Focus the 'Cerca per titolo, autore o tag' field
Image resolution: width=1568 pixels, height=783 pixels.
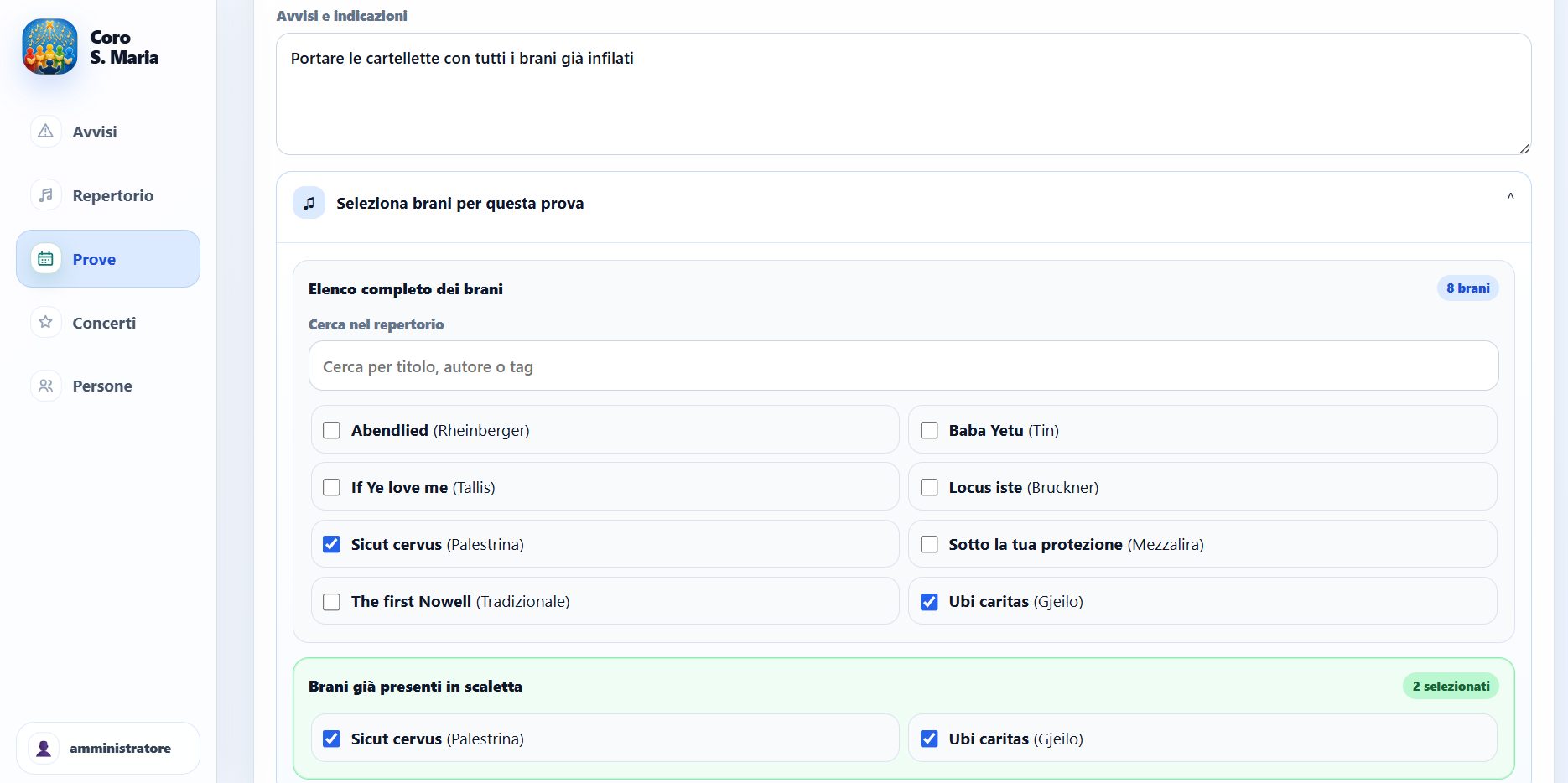pos(903,366)
